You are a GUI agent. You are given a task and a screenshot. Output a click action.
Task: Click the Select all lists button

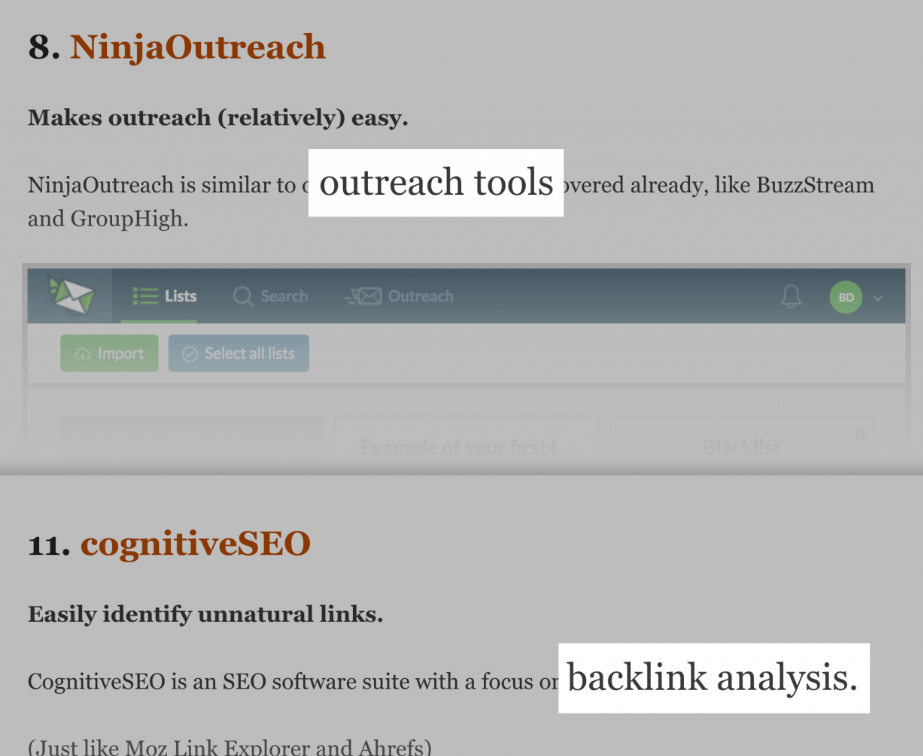(238, 353)
